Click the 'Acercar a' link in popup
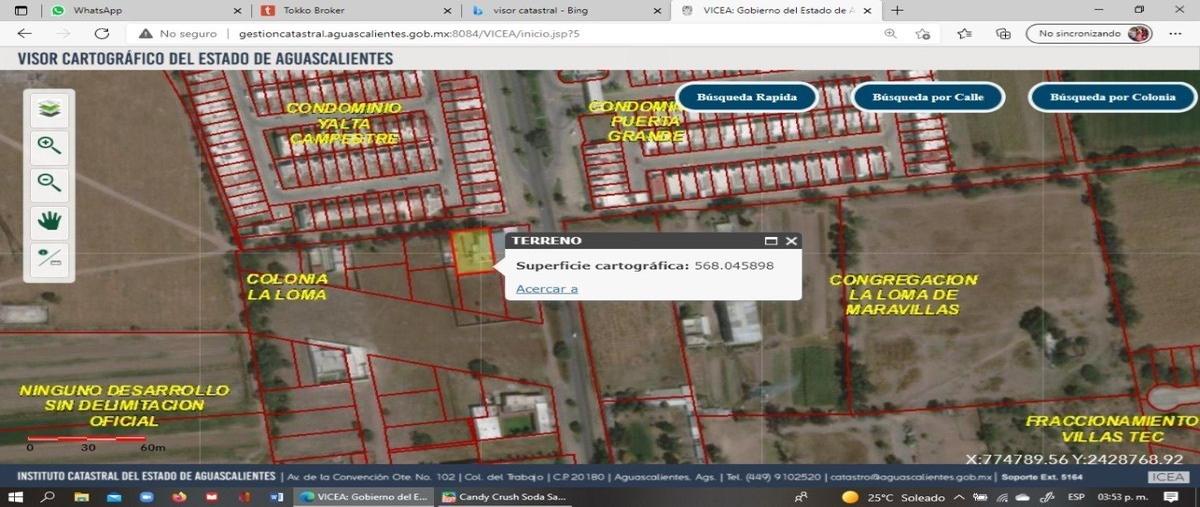 [x=547, y=289]
